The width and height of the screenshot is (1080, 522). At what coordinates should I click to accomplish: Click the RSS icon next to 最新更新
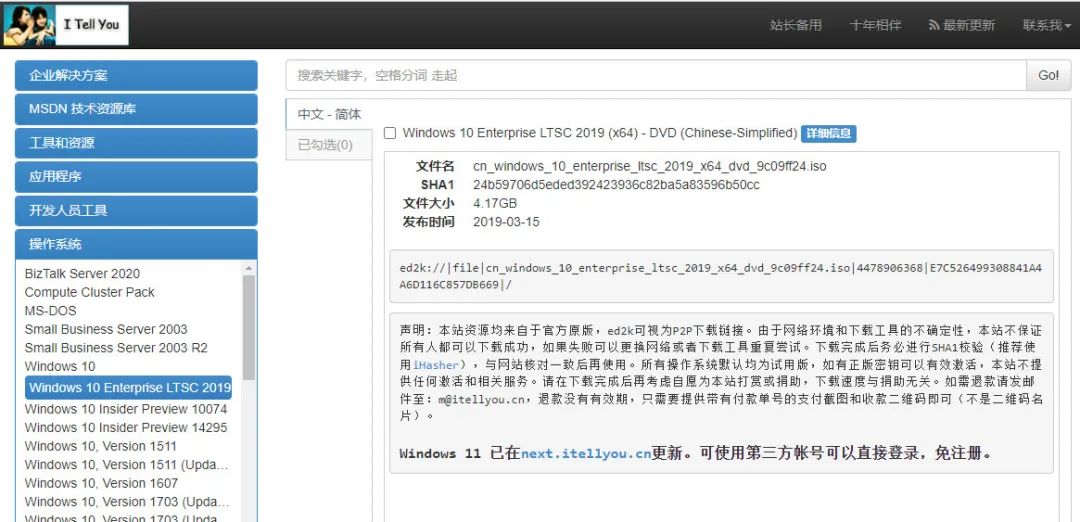(x=934, y=25)
